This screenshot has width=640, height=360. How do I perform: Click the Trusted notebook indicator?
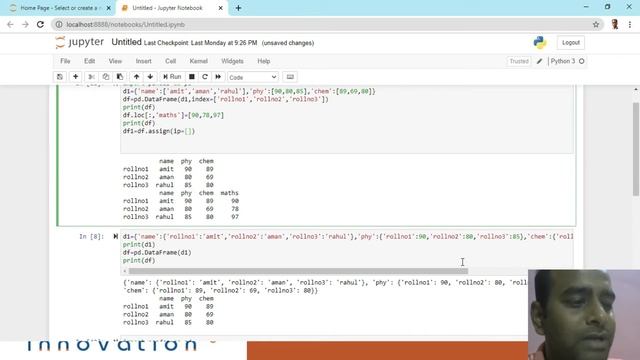(x=519, y=61)
